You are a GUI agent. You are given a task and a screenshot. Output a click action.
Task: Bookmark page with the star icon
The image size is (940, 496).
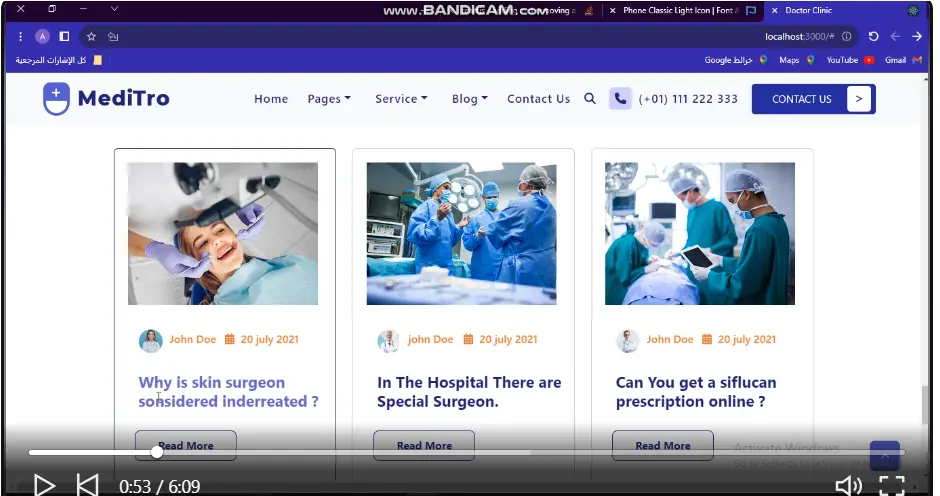(91, 37)
